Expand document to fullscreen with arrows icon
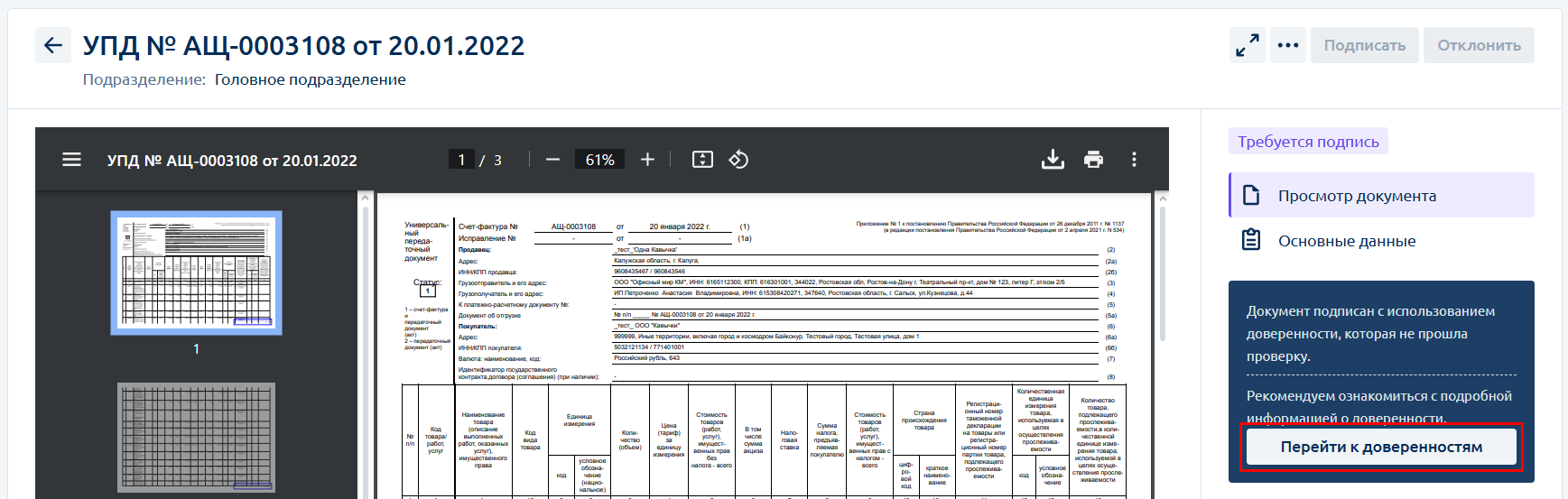The width and height of the screenshot is (1568, 499). tap(1248, 45)
